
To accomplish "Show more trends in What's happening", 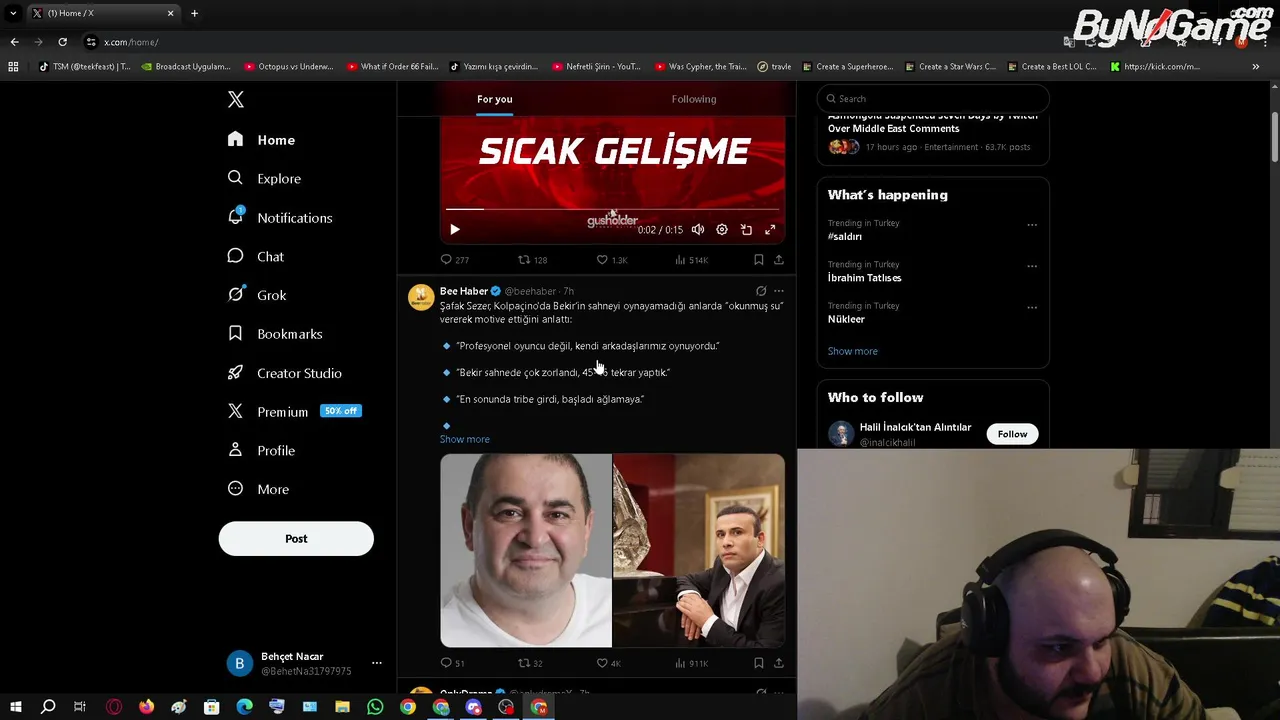I will click(x=853, y=351).
